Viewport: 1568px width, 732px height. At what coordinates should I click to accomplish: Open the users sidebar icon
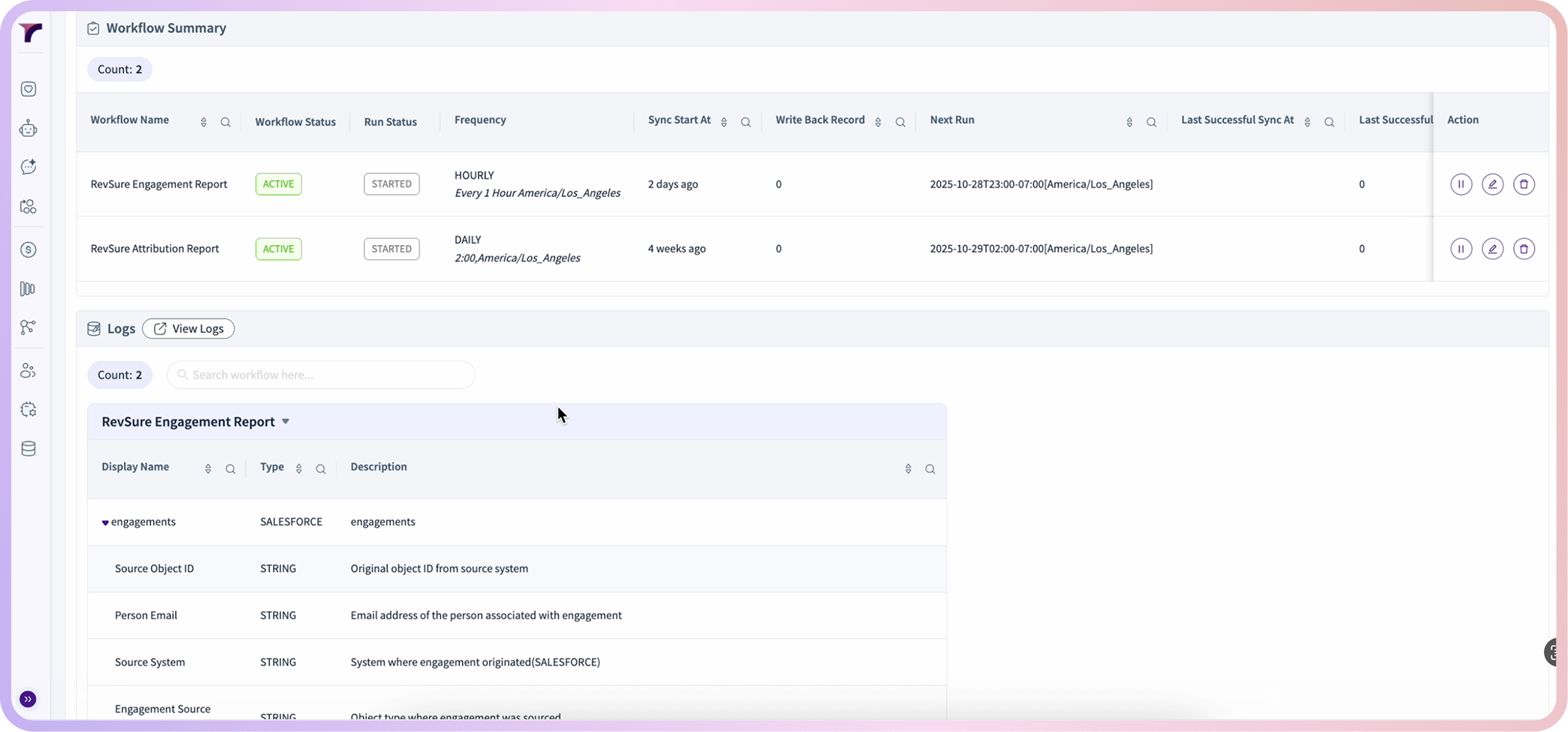click(x=29, y=371)
